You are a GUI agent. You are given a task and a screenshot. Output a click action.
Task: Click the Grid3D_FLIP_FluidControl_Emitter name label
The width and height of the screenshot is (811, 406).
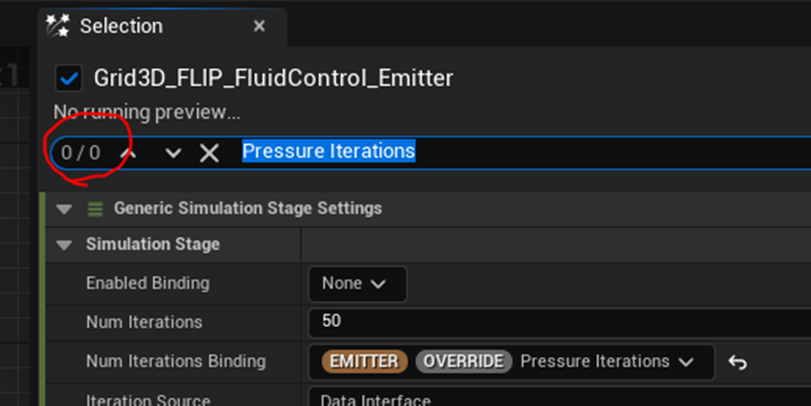point(273,78)
